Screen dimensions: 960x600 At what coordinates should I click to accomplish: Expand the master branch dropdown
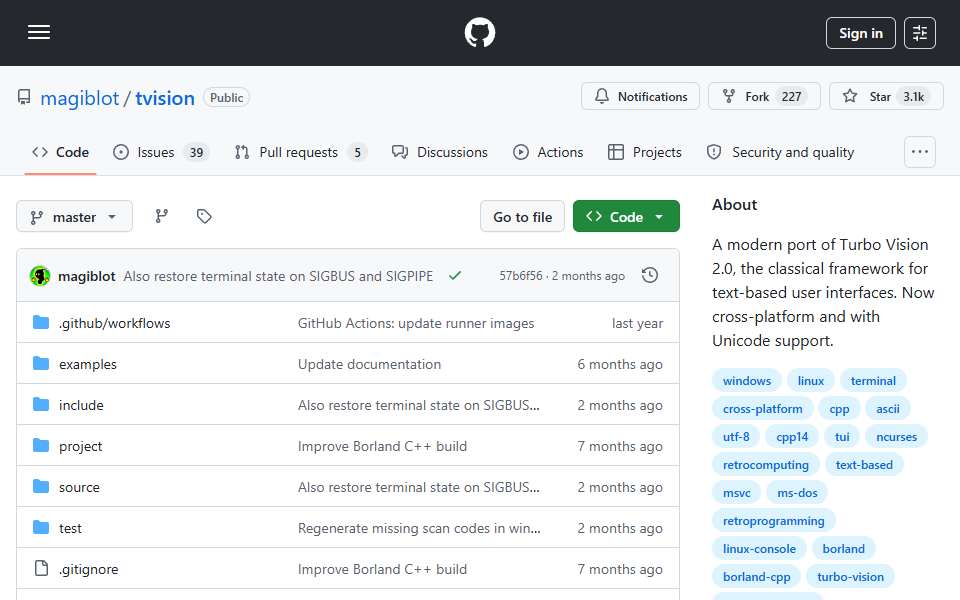(x=74, y=217)
